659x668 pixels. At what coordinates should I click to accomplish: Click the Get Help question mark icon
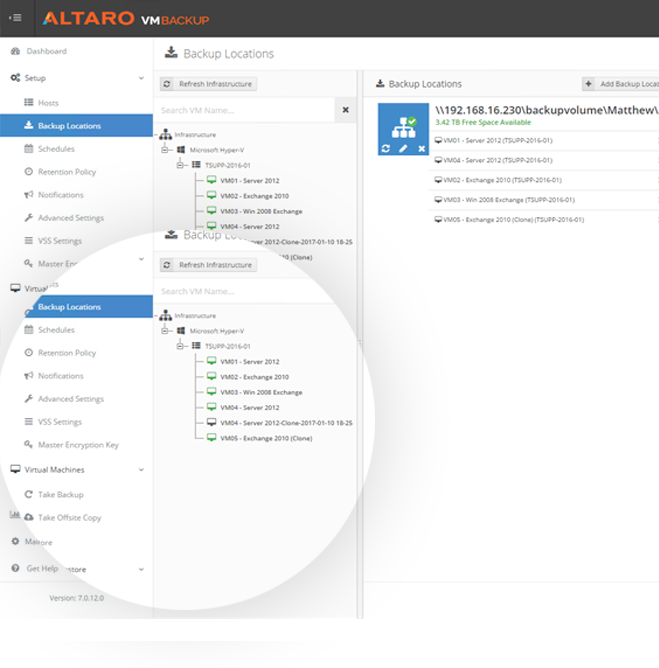[15, 568]
